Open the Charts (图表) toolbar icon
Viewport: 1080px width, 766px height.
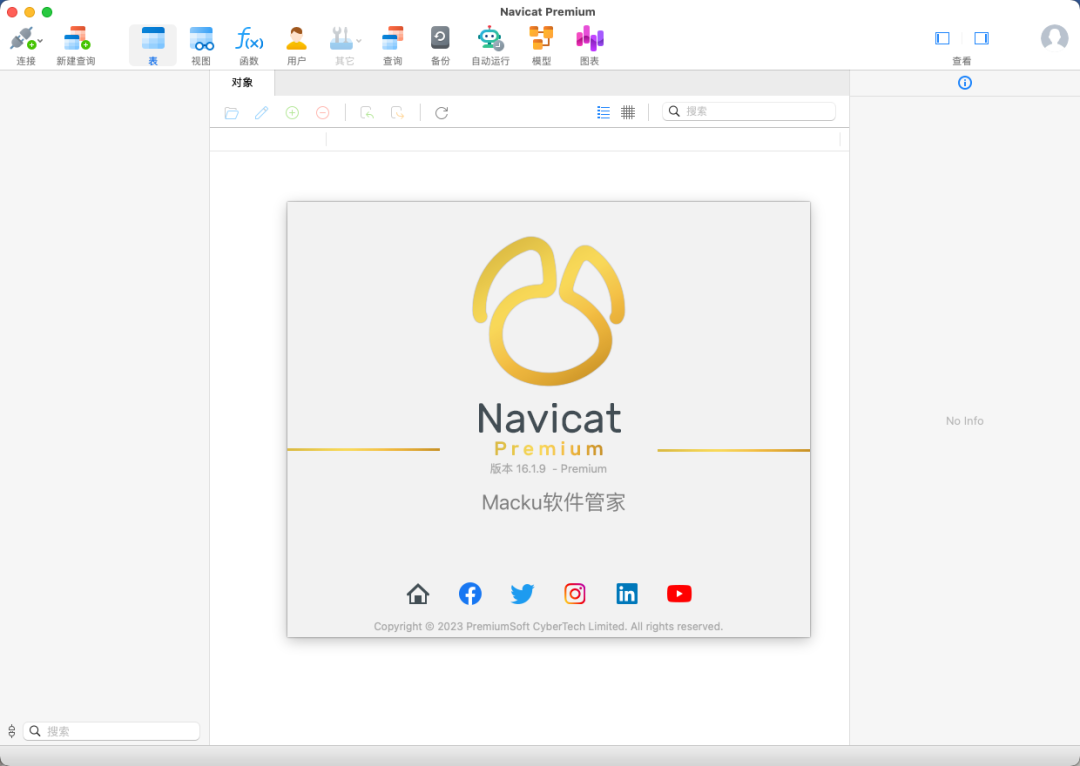pyautogui.click(x=590, y=38)
